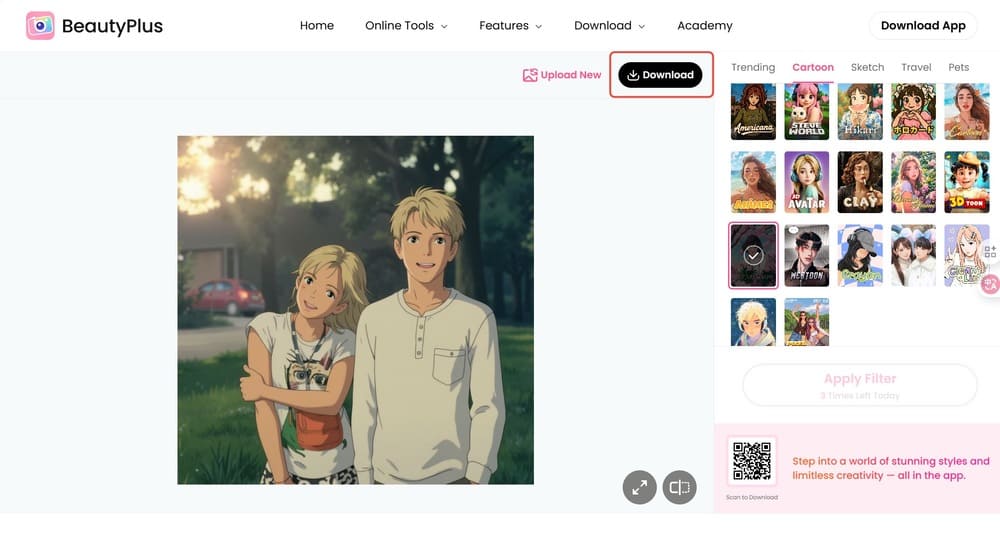Screen dimensions: 1000x560
Task: Switch to the Trending tab
Action: click(753, 67)
